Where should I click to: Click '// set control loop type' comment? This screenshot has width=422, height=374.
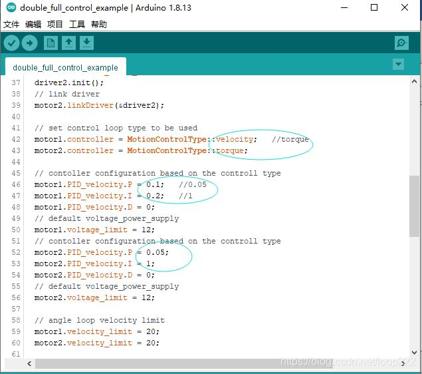point(116,128)
